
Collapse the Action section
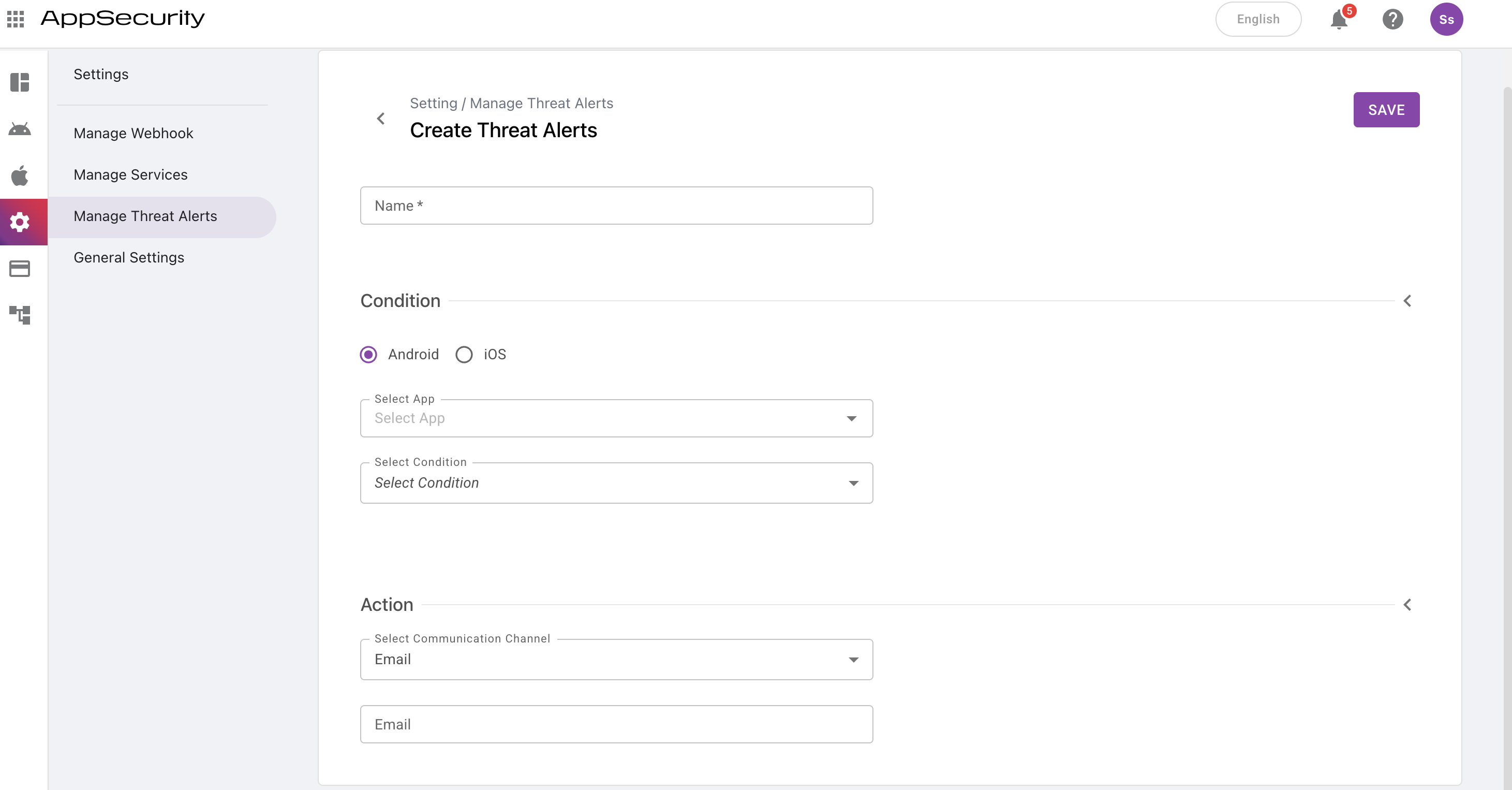[x=1407, y=604]
